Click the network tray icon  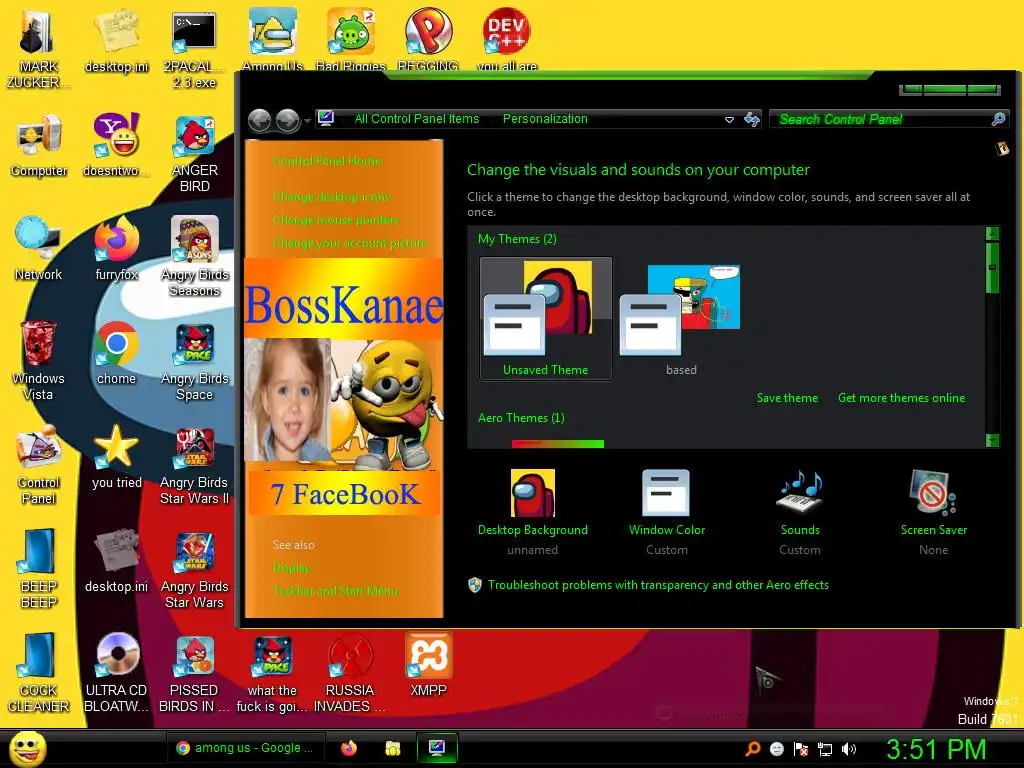825,749
